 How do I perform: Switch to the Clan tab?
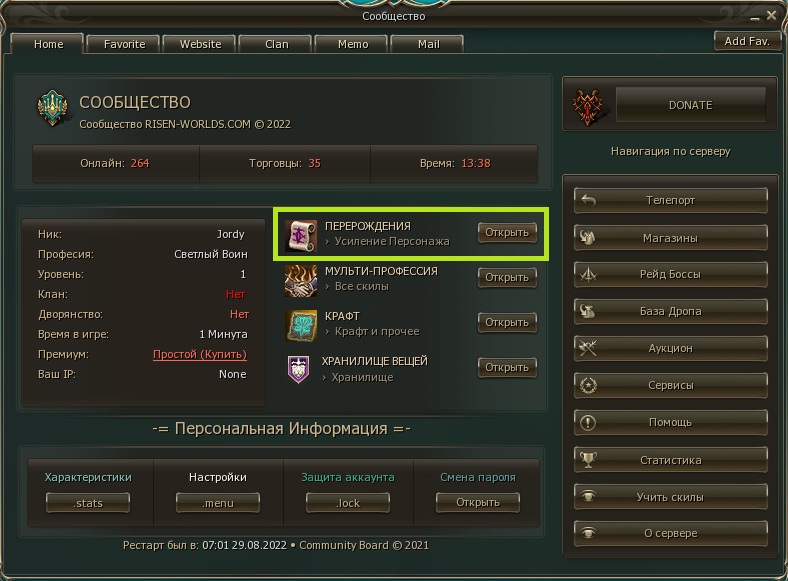276,44
